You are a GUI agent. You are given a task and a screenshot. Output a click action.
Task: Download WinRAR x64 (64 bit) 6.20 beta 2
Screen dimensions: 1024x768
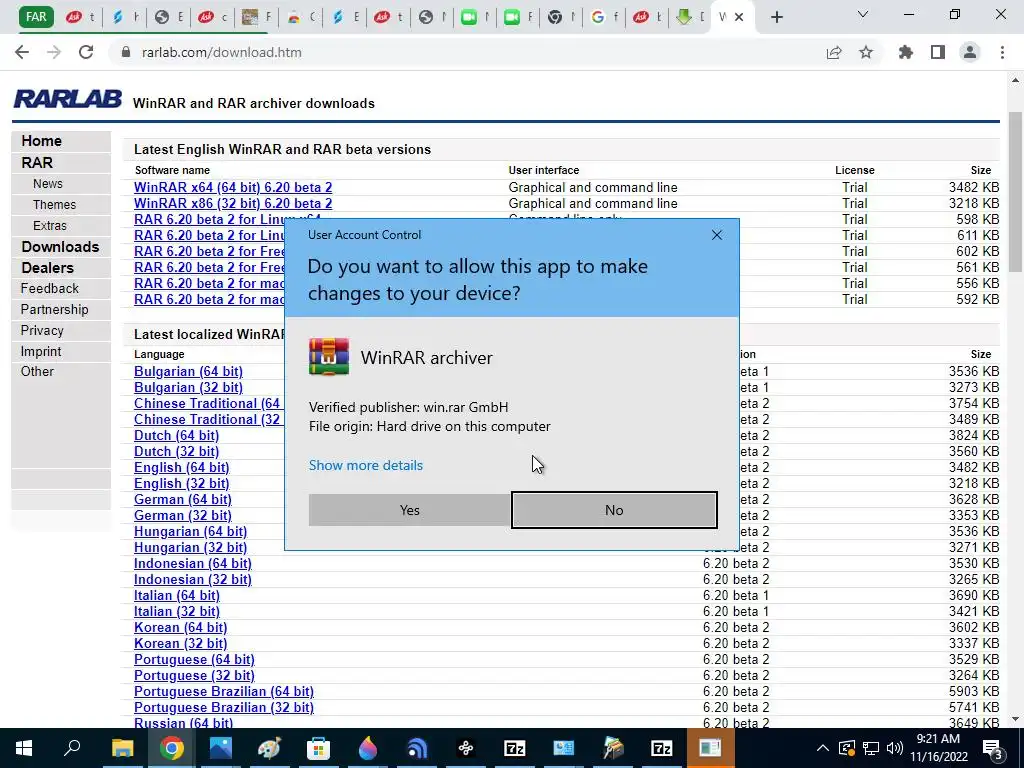[x=233, y=187]
